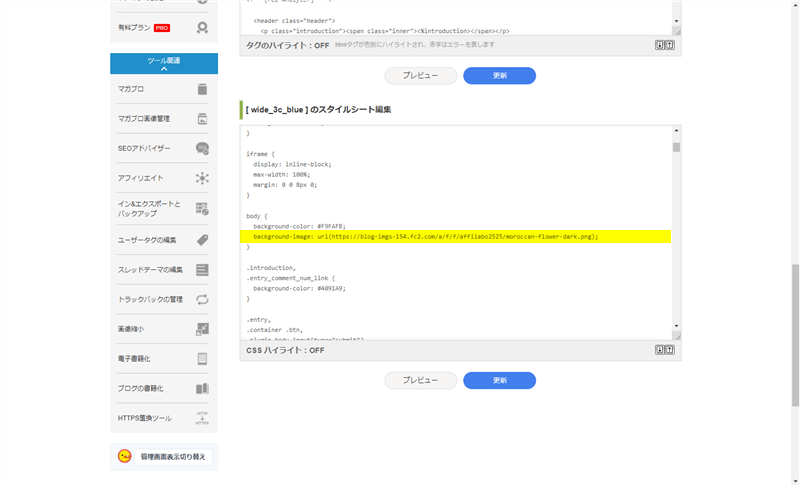Screen dimensions: 800x486
Task: Click the CSS editor resize grip corner
Action: pyautogui.click(x=677, y=336)
